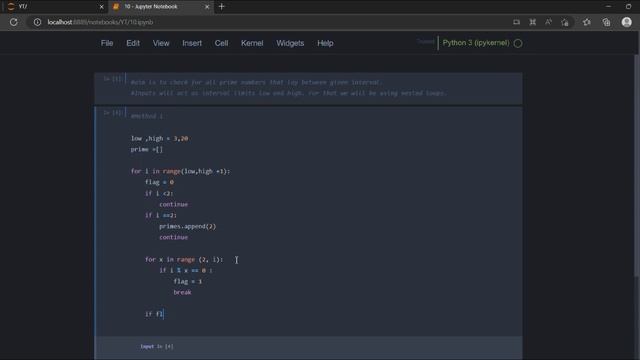The image size is (640, 360).
Task: Place cursor on 'low ,high = 3,20' line
Action: [x=159, y=138]
